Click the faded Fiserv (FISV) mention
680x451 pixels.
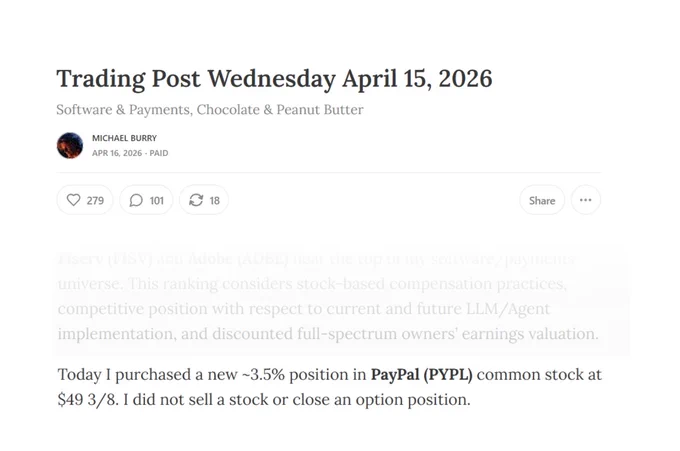point(105,258)
